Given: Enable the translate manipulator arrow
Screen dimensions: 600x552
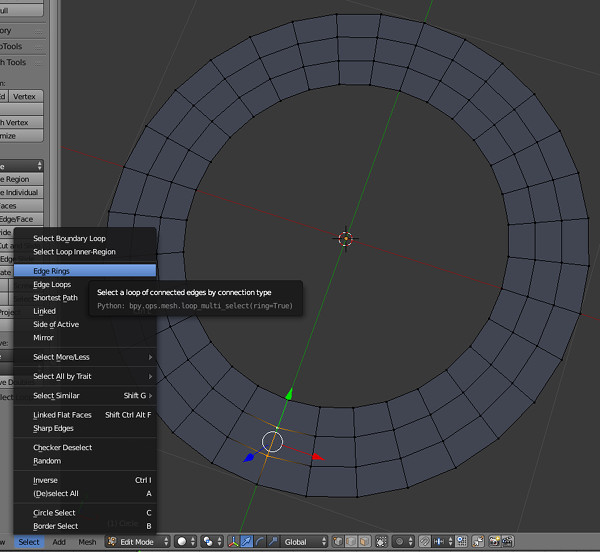Looking at the screenshot, I should (247, 541).
